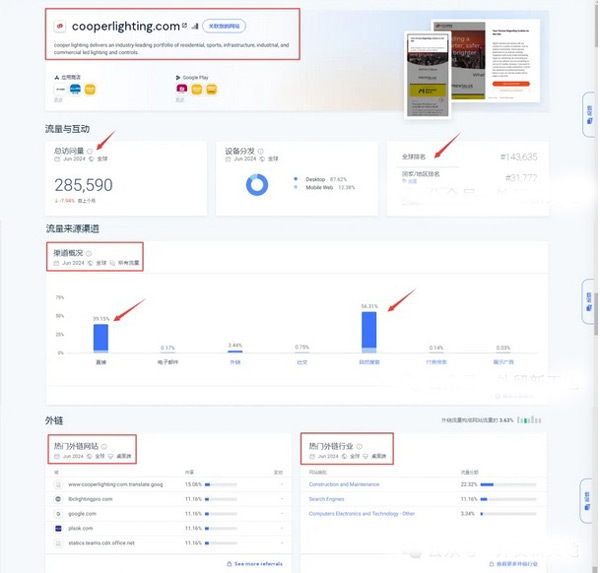Click the info icon beside 热门外链行业
Screen dimensions: 600x573
pos(360,446)
